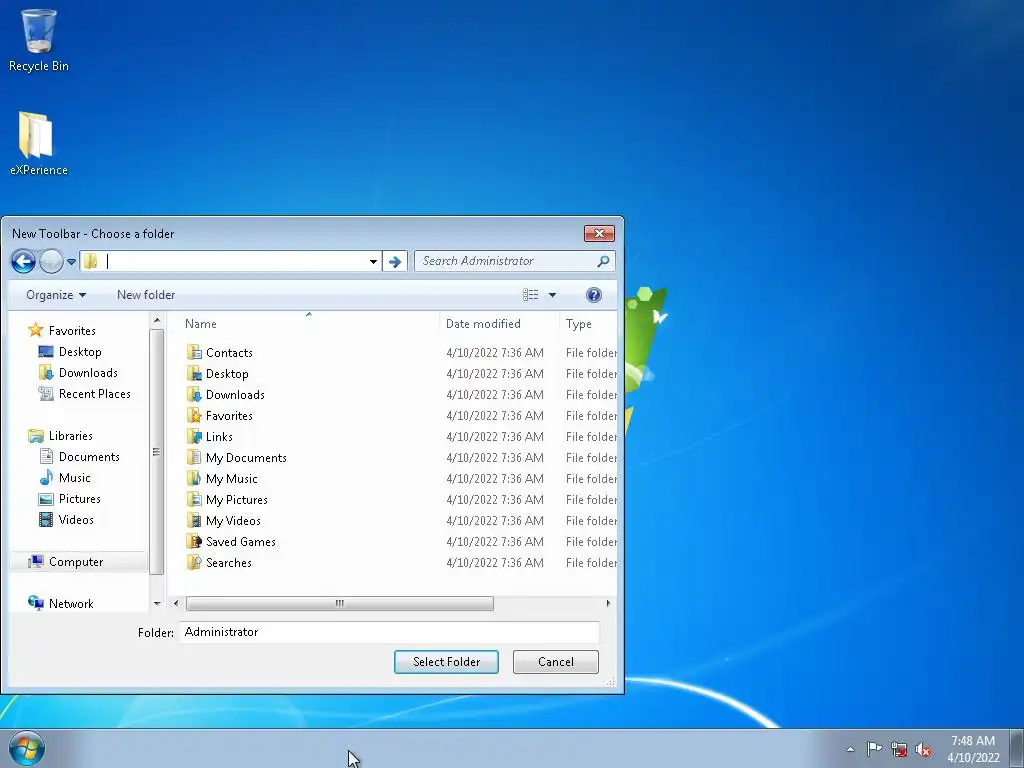Select the My Pictures folder
Screen dimensions: 1024x768
pyautogui.click(x=227, y=500)
